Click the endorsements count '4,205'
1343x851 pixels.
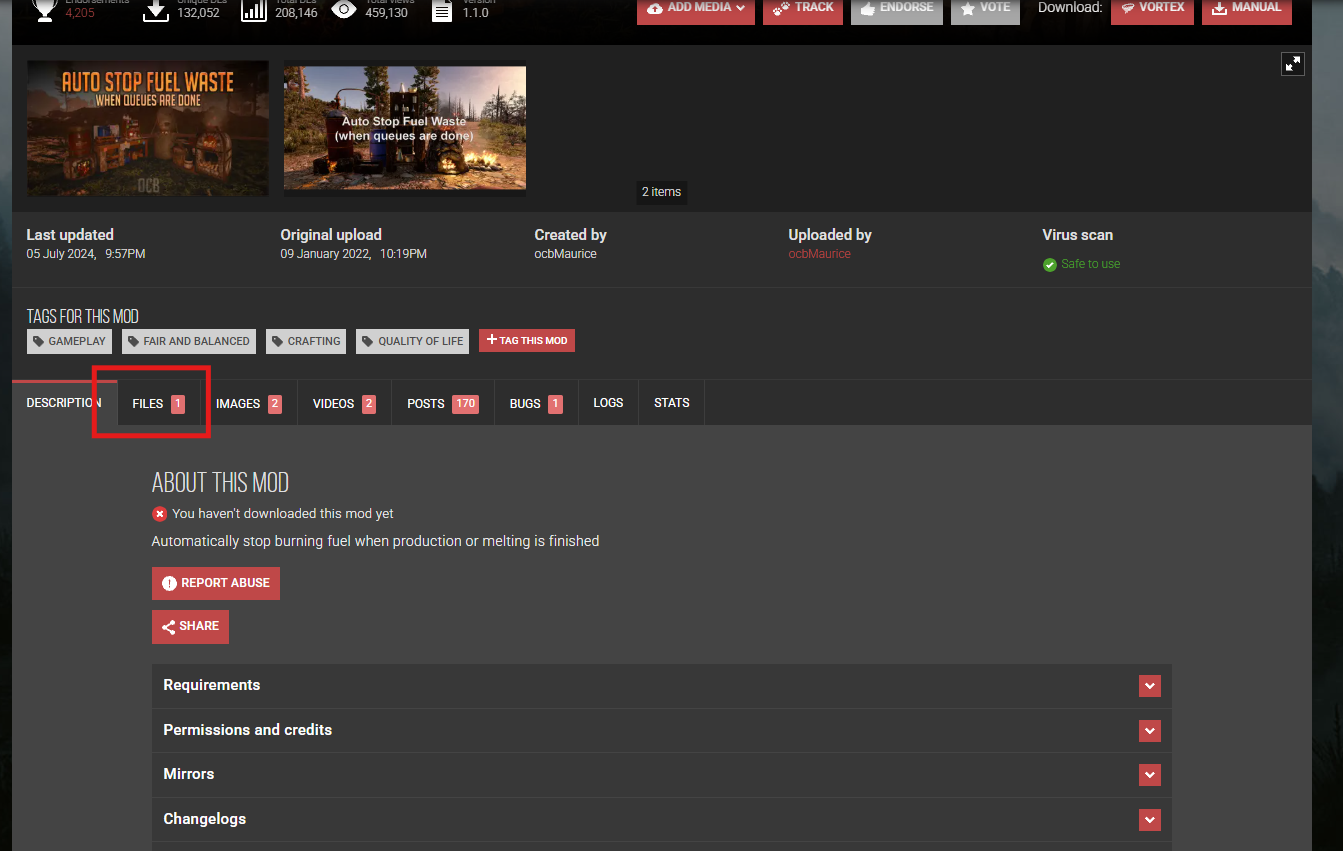80,13
